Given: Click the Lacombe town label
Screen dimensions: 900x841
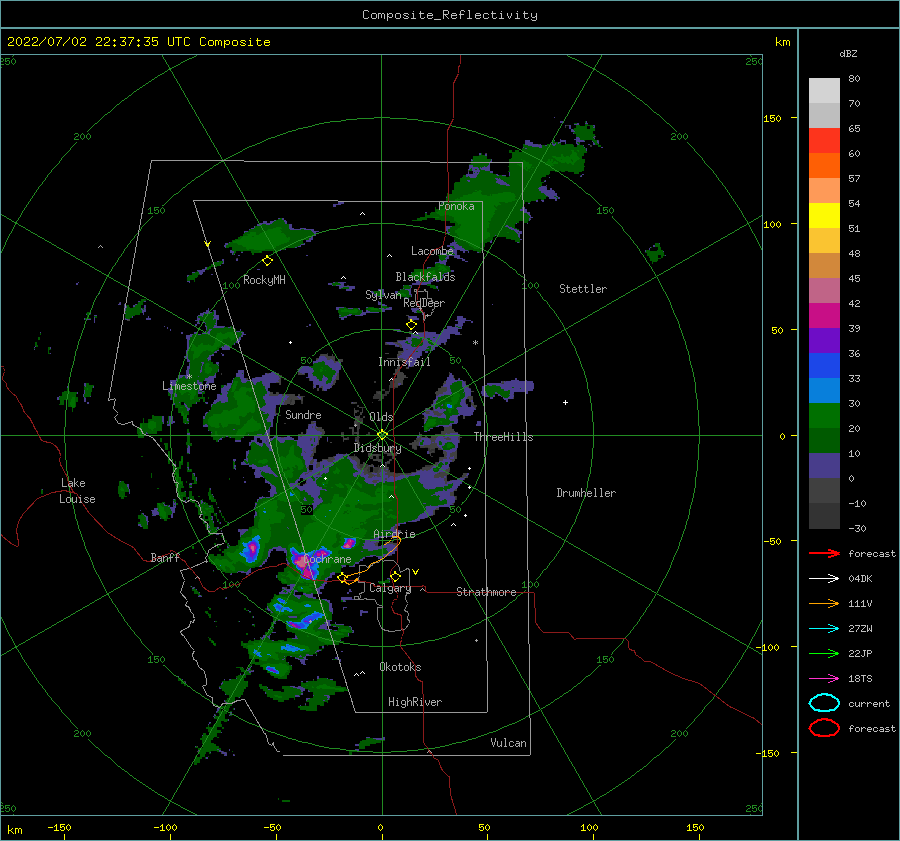Looking at the screenshot, I should point(432,251).
